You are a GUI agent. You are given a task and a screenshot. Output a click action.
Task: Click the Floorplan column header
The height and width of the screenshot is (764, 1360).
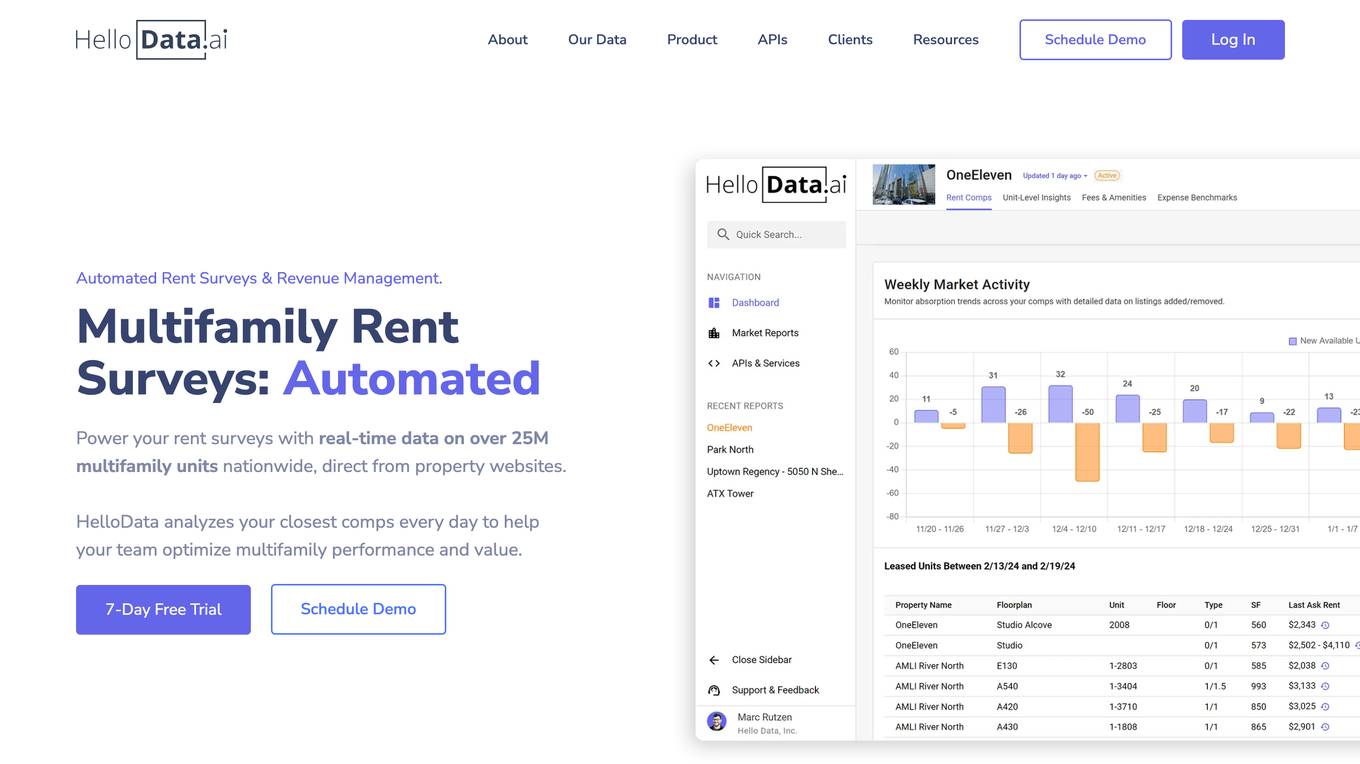pyautogui.click(x=1014, y=605)
